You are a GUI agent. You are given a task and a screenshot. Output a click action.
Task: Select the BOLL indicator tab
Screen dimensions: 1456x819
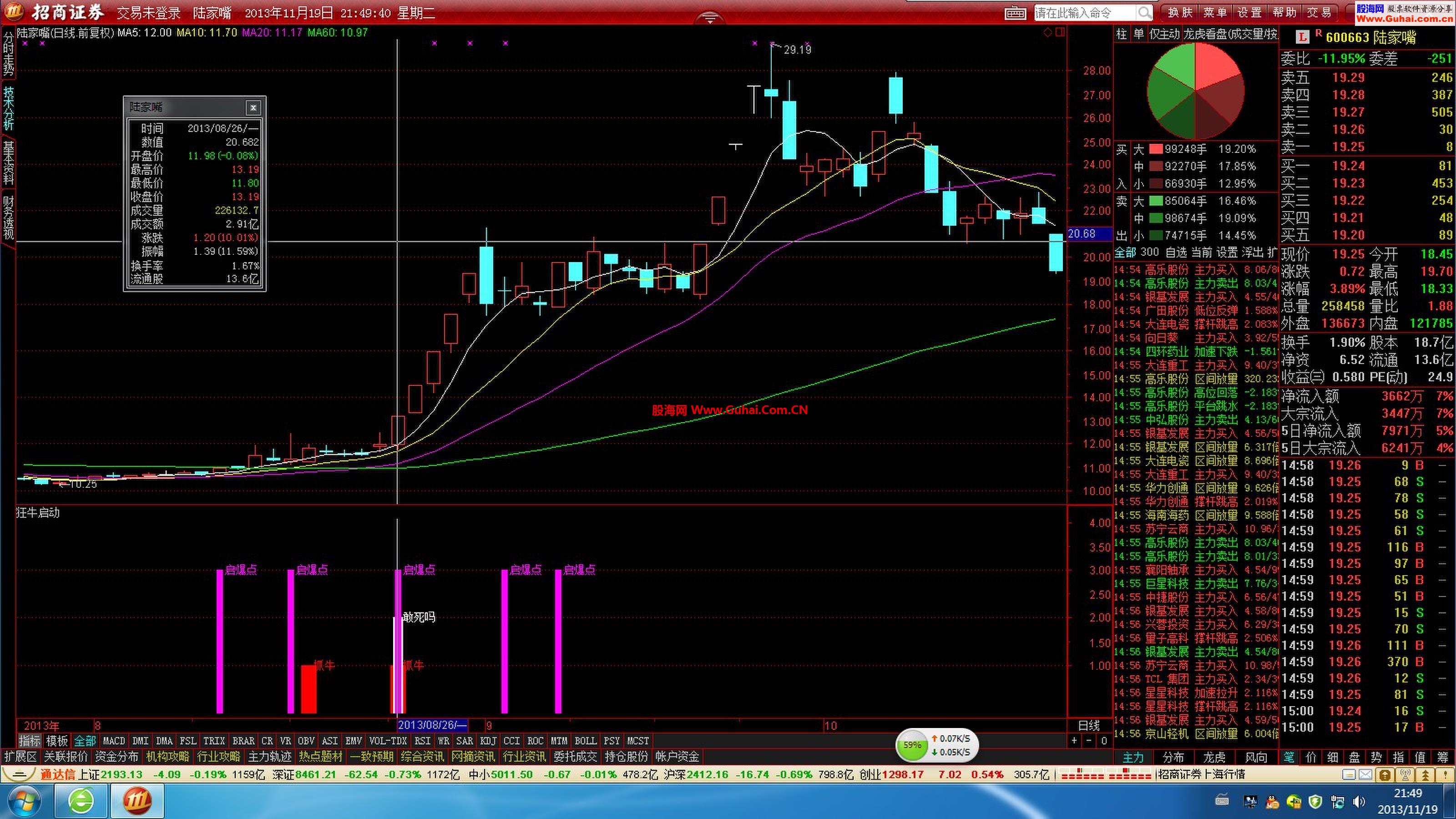click(x=585, y=740)
